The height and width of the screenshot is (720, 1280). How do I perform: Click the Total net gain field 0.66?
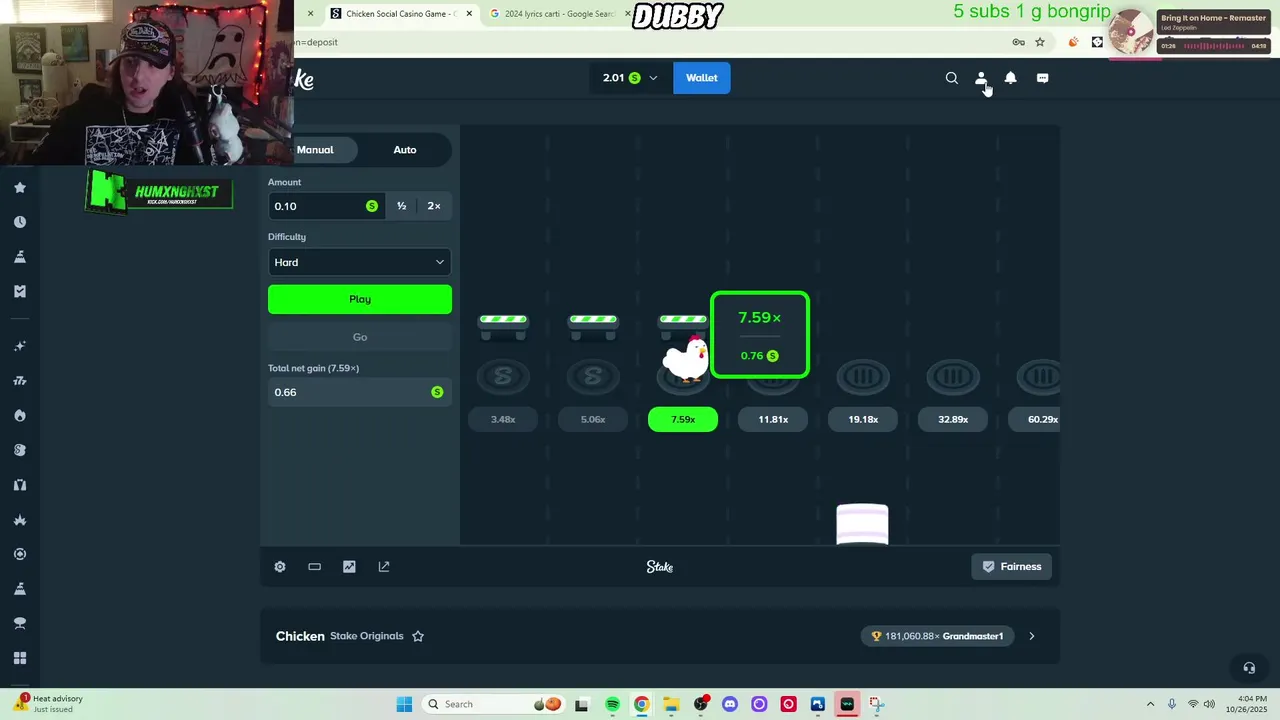pyautogui.click(x=360, y=392)
